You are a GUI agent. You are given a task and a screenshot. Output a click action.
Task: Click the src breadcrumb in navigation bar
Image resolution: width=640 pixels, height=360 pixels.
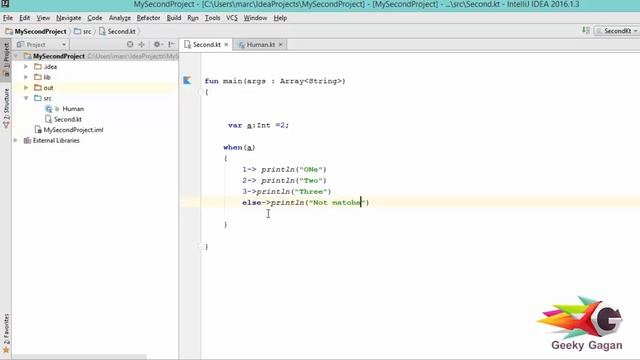84,31
